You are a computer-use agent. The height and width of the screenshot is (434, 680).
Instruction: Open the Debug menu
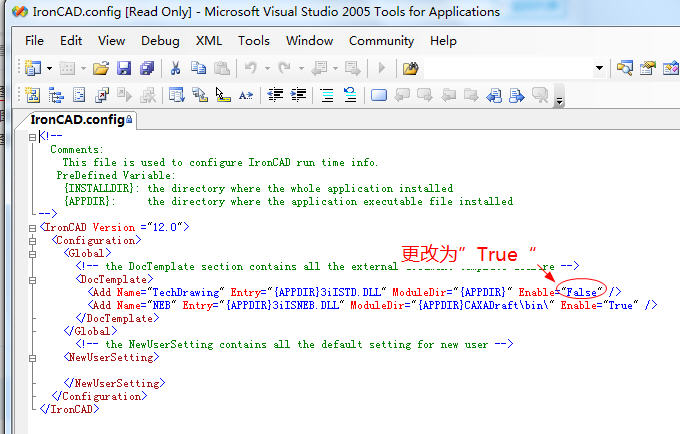(160, 41)
